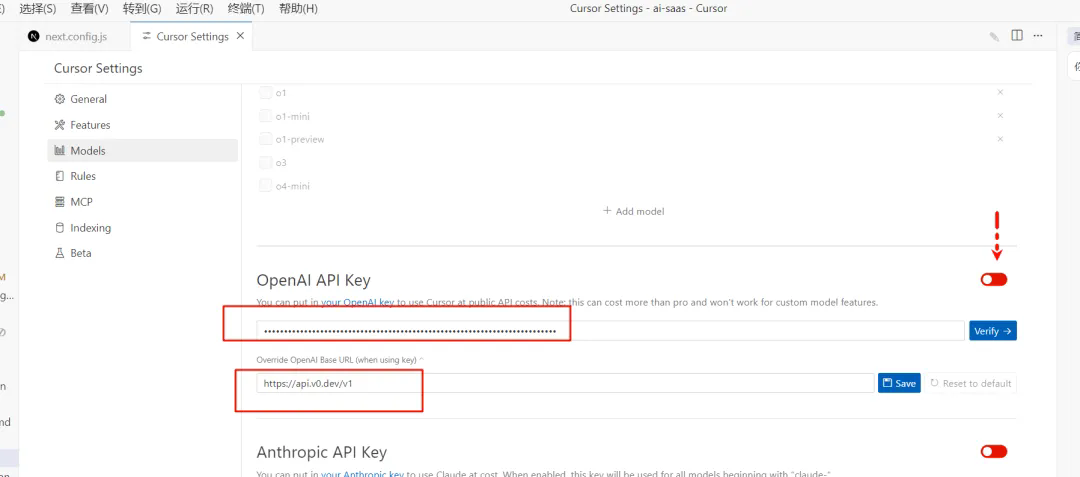Image resolution: width=1080 pixels, height=477 pixels.
Task: Click the Verify button
Action: [993, 331]
